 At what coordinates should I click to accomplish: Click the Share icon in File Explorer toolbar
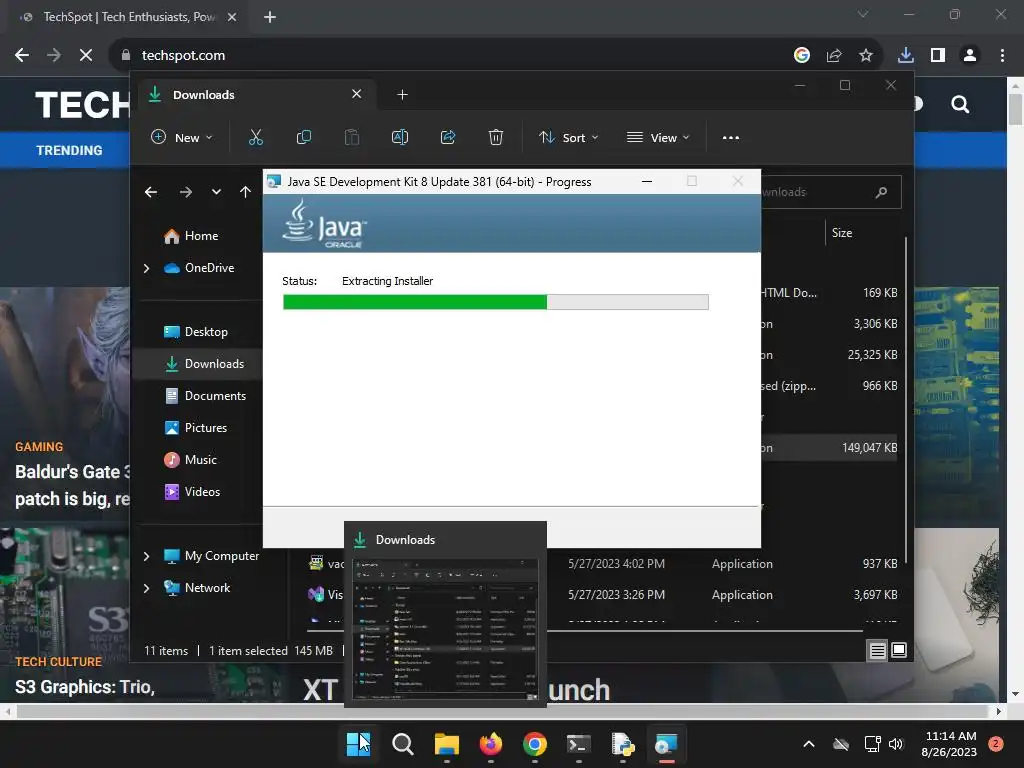tap(448, 137)
